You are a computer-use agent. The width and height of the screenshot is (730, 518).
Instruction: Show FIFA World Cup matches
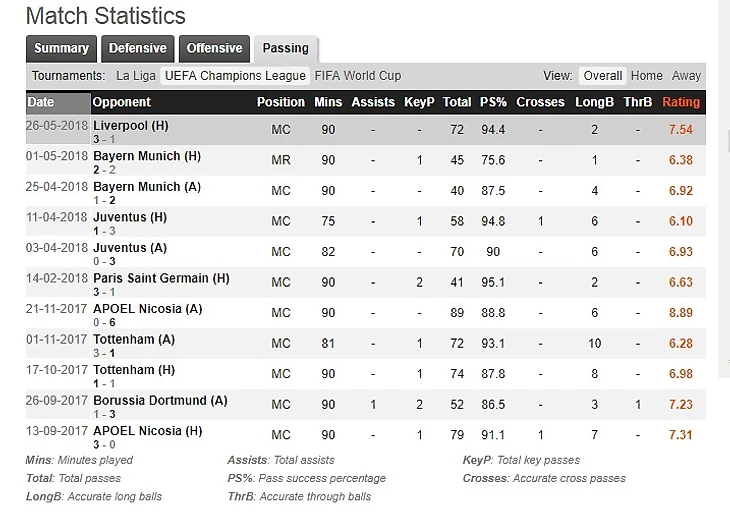[357, 76]
